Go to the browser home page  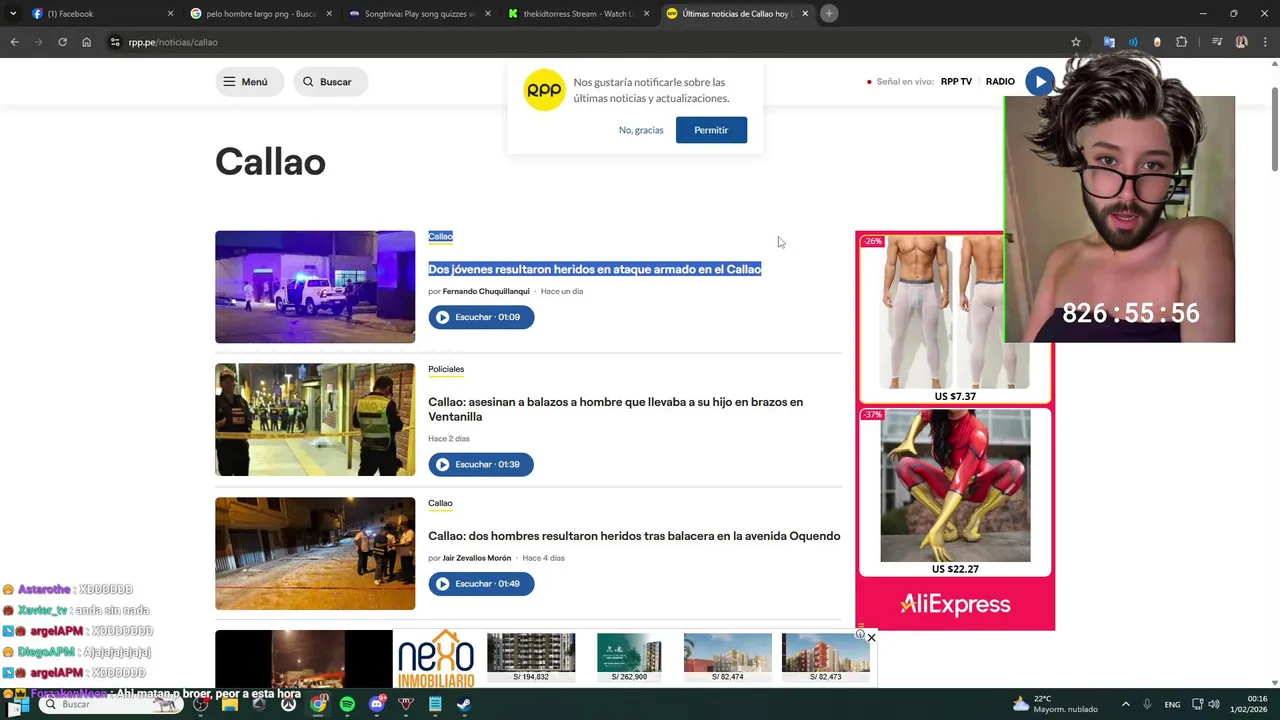[x=87, y=42]
